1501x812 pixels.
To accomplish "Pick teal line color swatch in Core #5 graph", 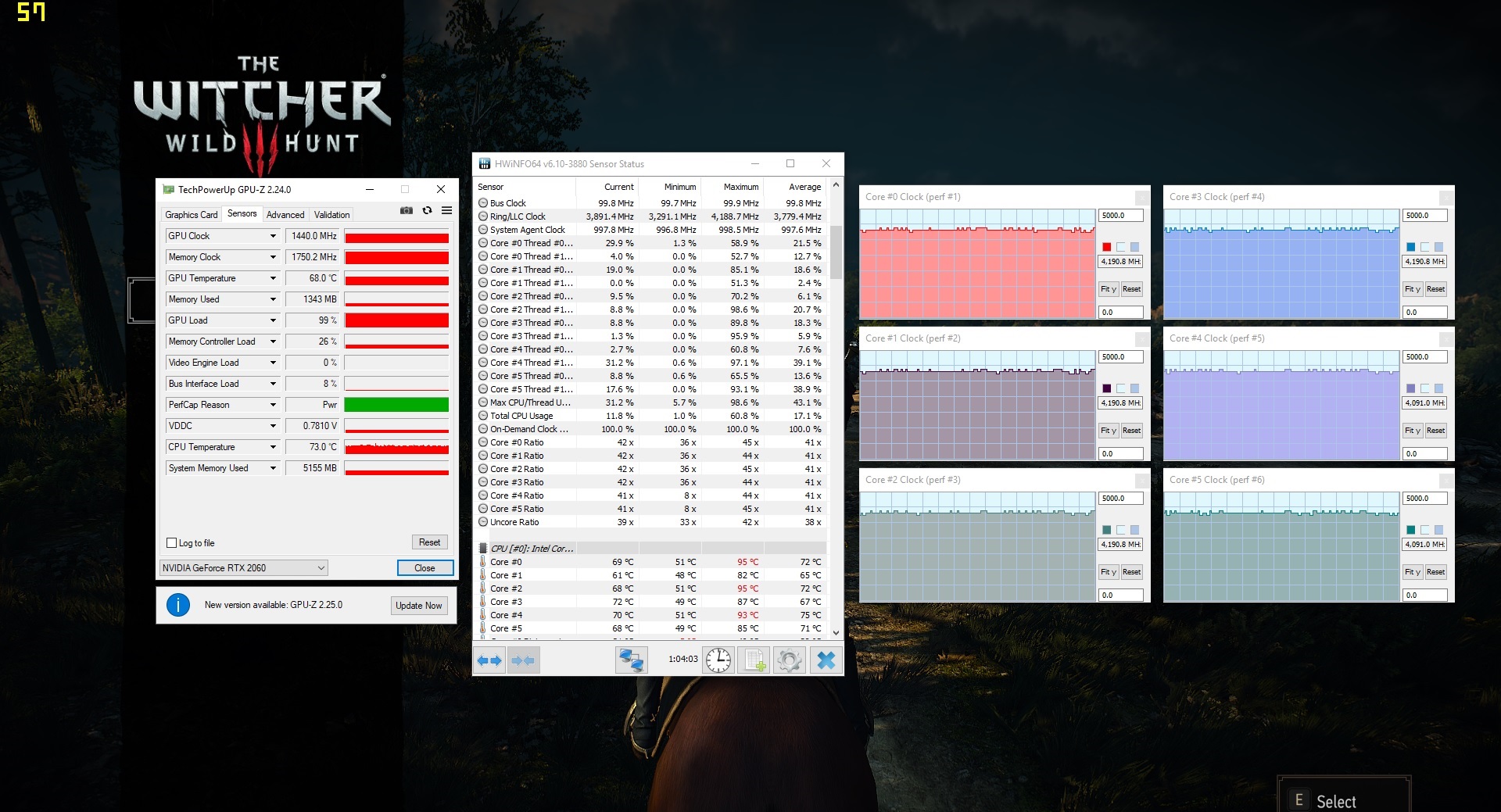I will pos(1410,530).
